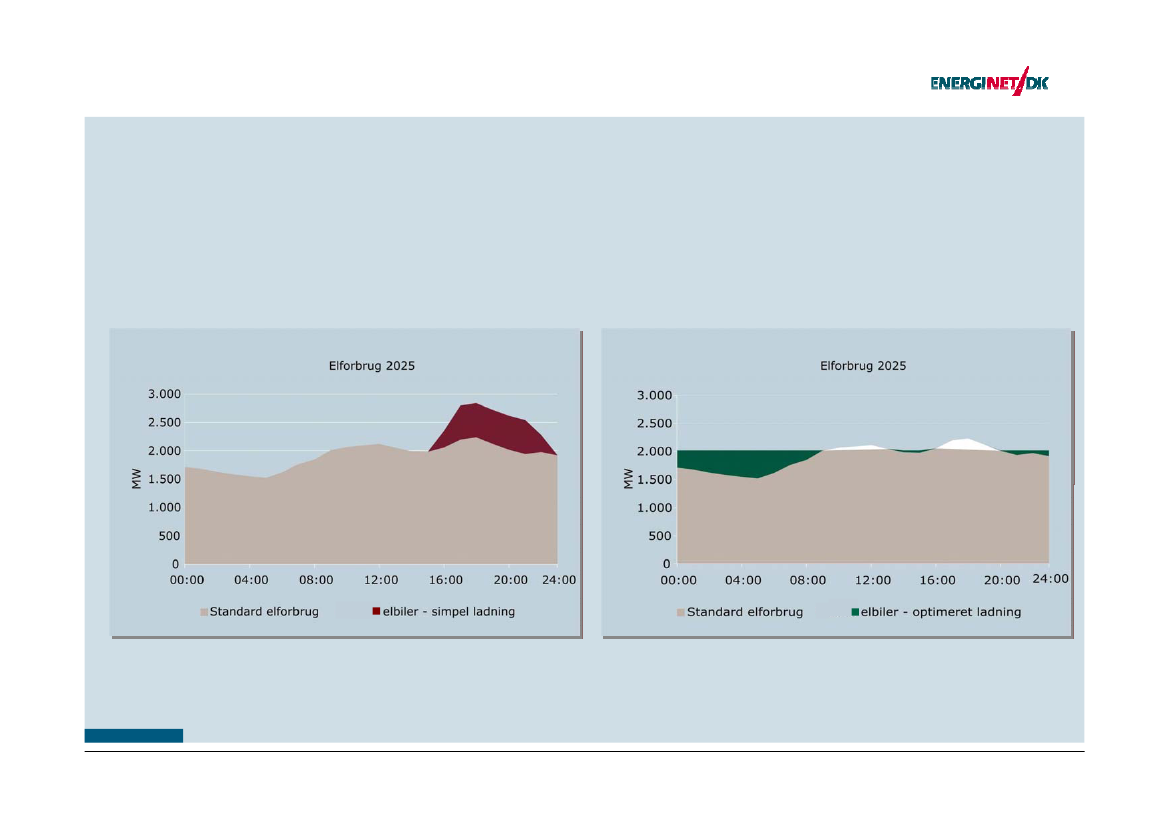Image resolution: width=1169 pixels, height=826 pixels.
Task: Select 'Standard elforbrug' label in left chart
Action: [264, 611]
